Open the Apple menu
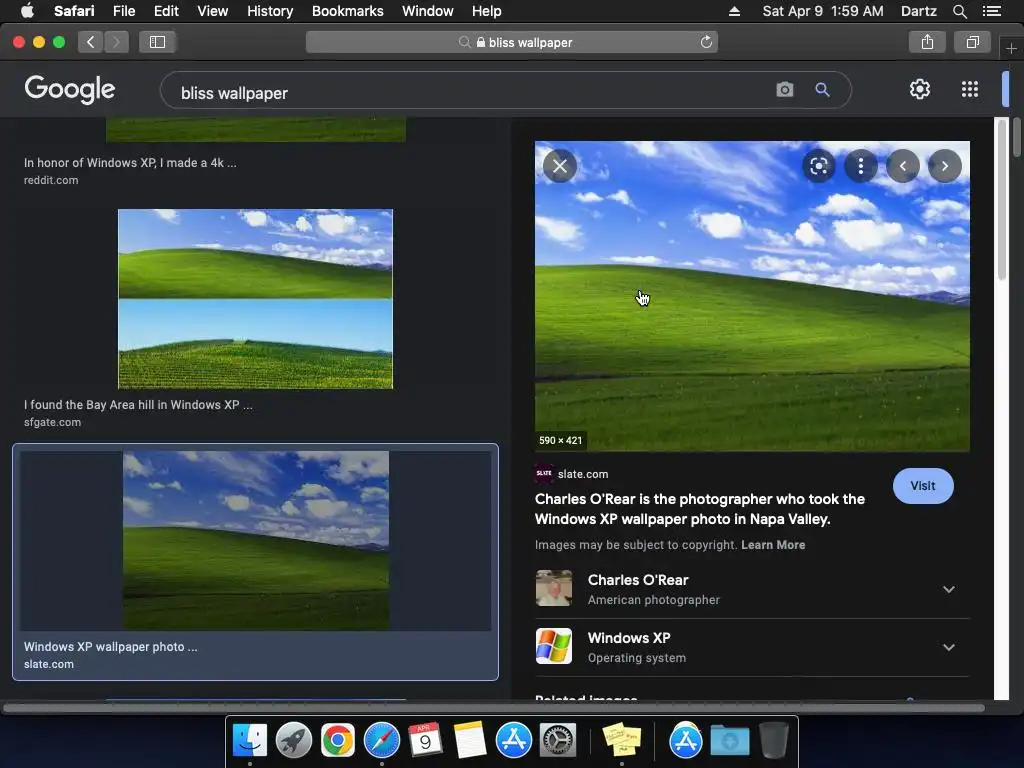This screenshot has width=1024, height=768. point(27,11)
